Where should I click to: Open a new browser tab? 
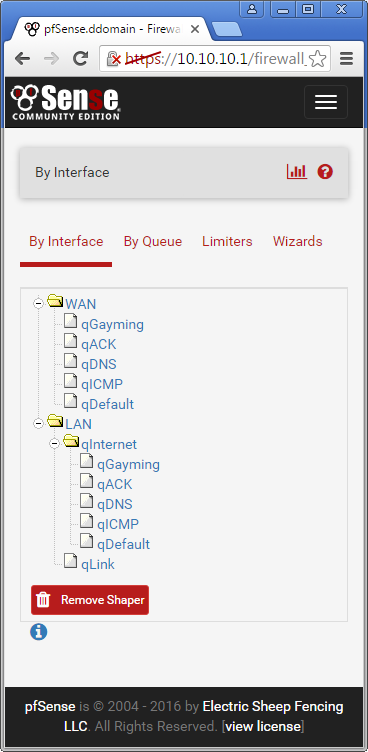(x=226, y=30)
